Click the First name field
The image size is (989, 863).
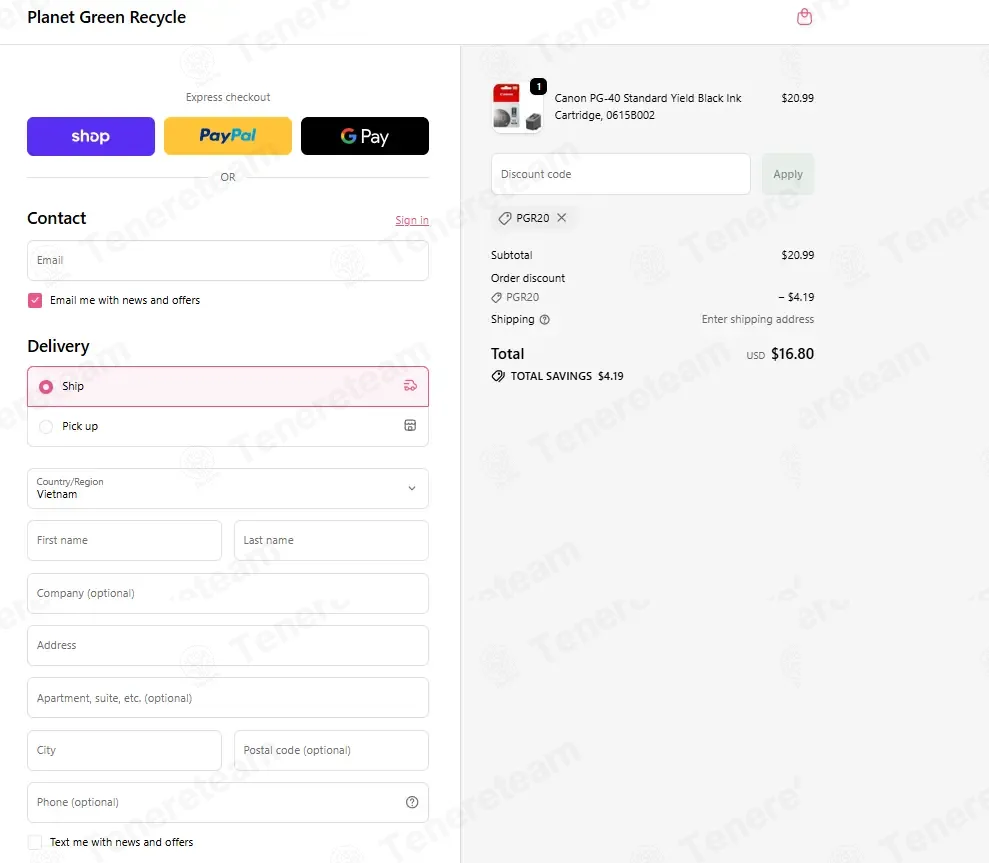124,541
